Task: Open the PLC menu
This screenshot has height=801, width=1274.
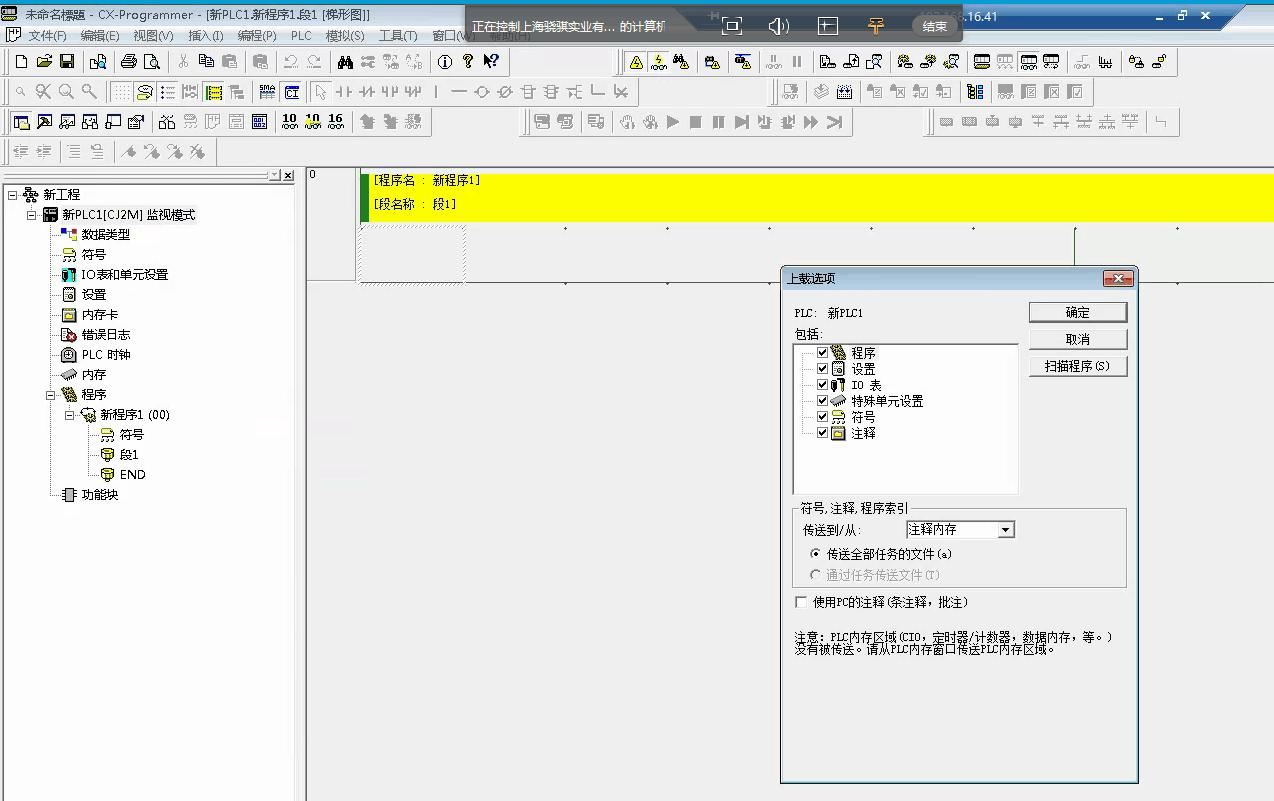Action: point(301,36)
